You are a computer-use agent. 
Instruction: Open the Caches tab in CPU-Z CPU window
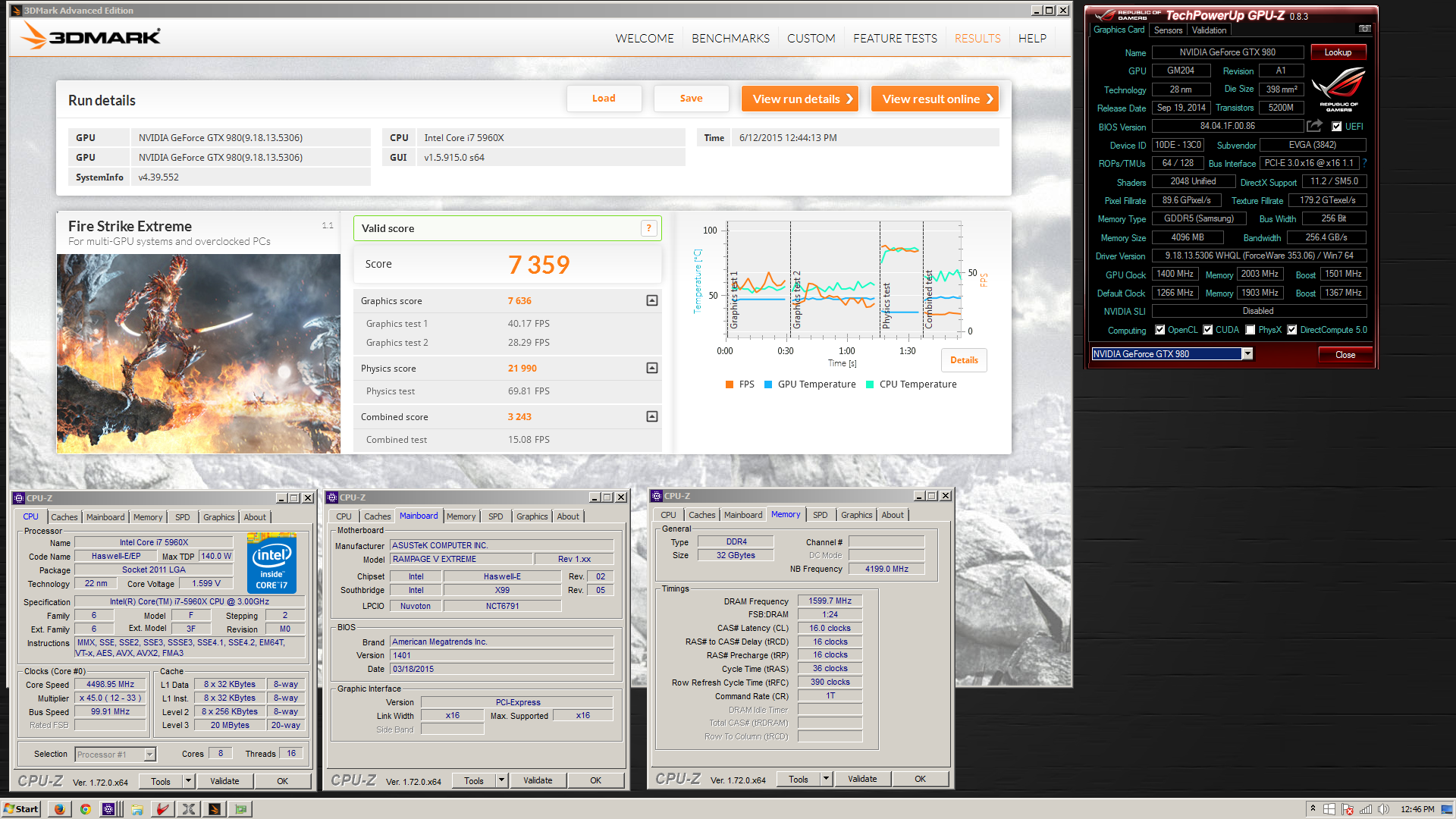click(x=64, y=517)
